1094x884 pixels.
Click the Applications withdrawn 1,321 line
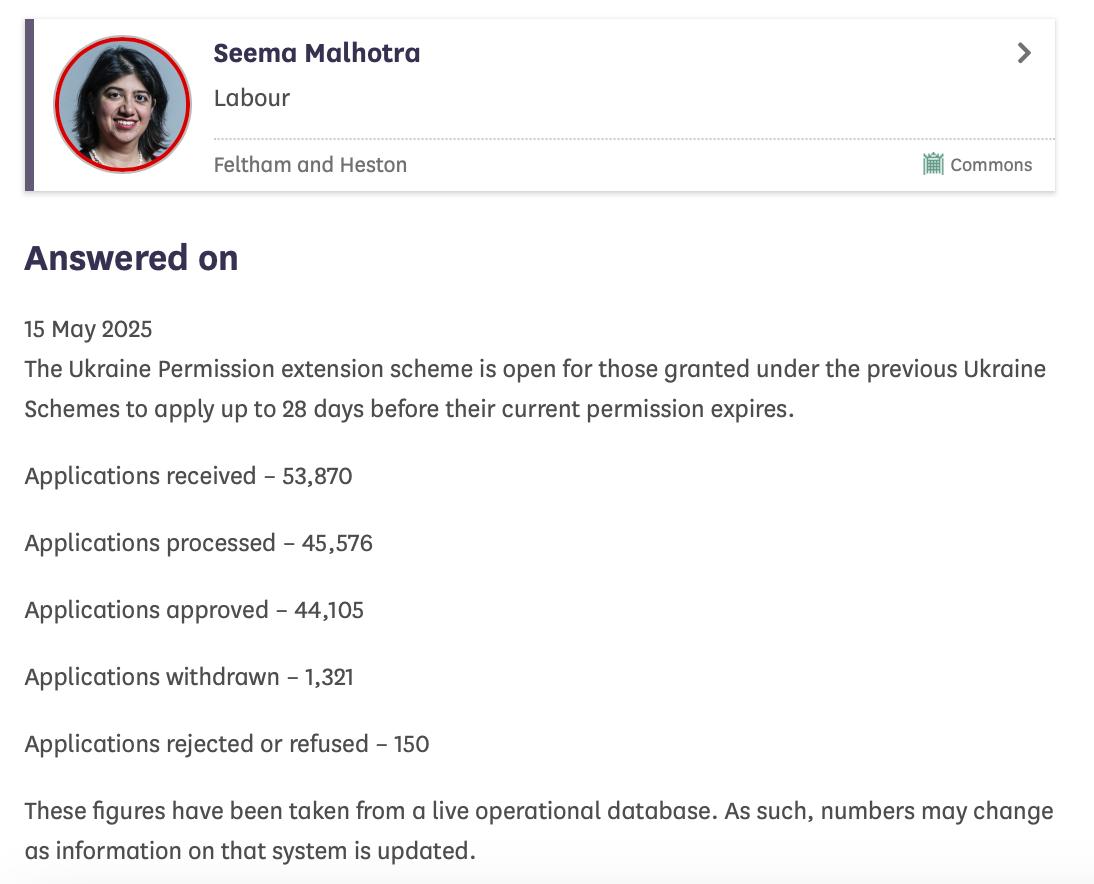pos(189,677)
